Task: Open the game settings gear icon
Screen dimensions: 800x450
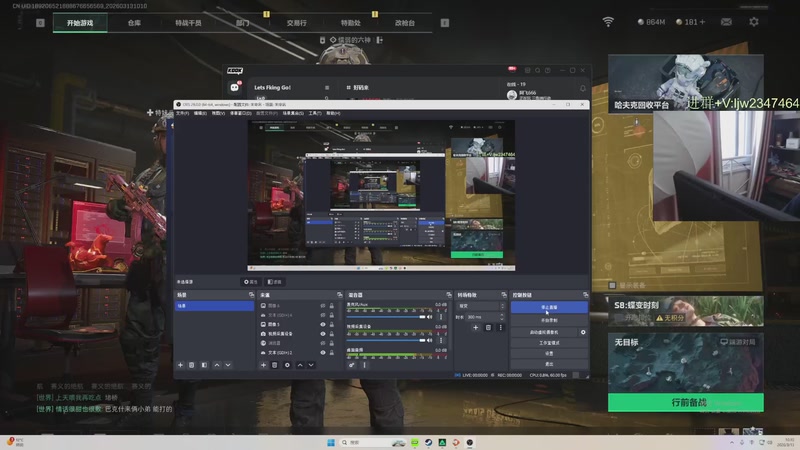Action: click(x=754, y=22)
